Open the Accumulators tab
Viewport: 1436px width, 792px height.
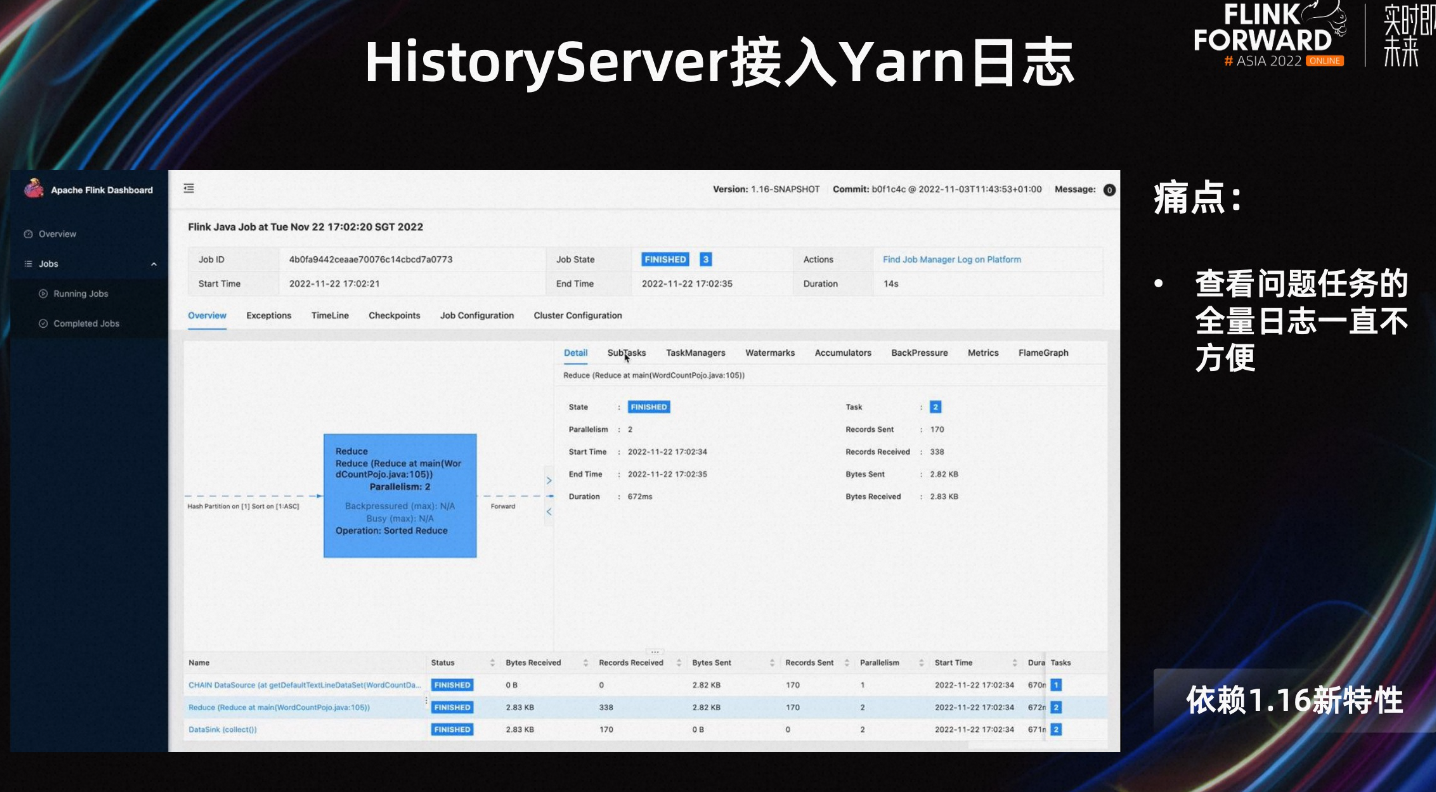pyautogui.click(x=843, y=353)
